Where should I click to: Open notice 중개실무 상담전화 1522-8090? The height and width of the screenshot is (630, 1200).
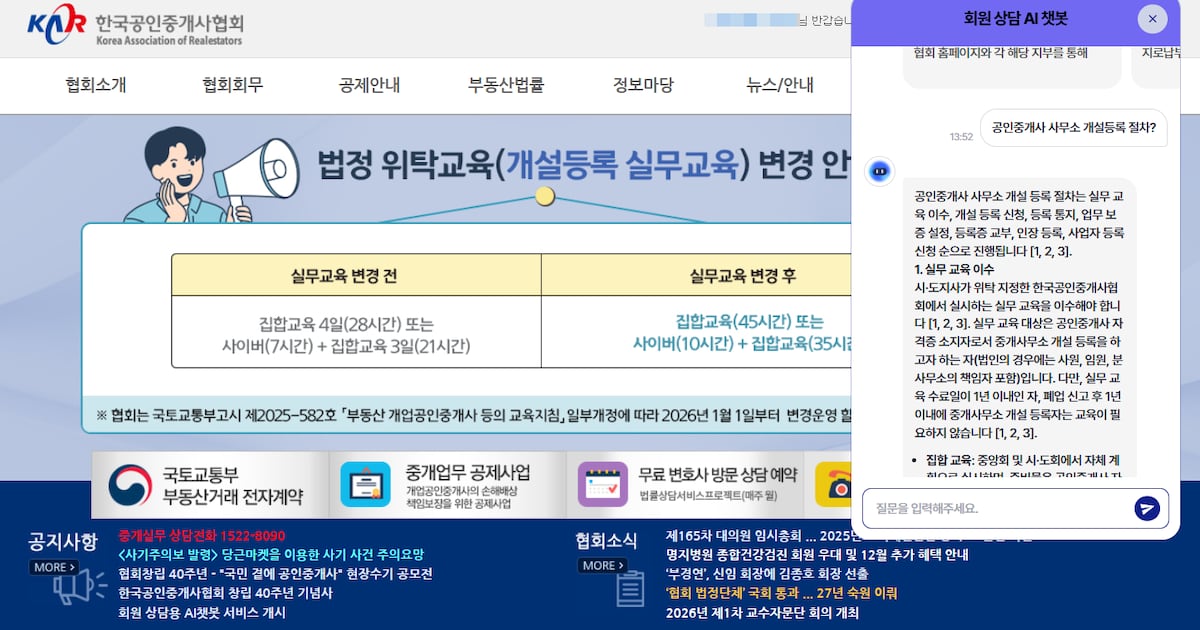point(201,535)
